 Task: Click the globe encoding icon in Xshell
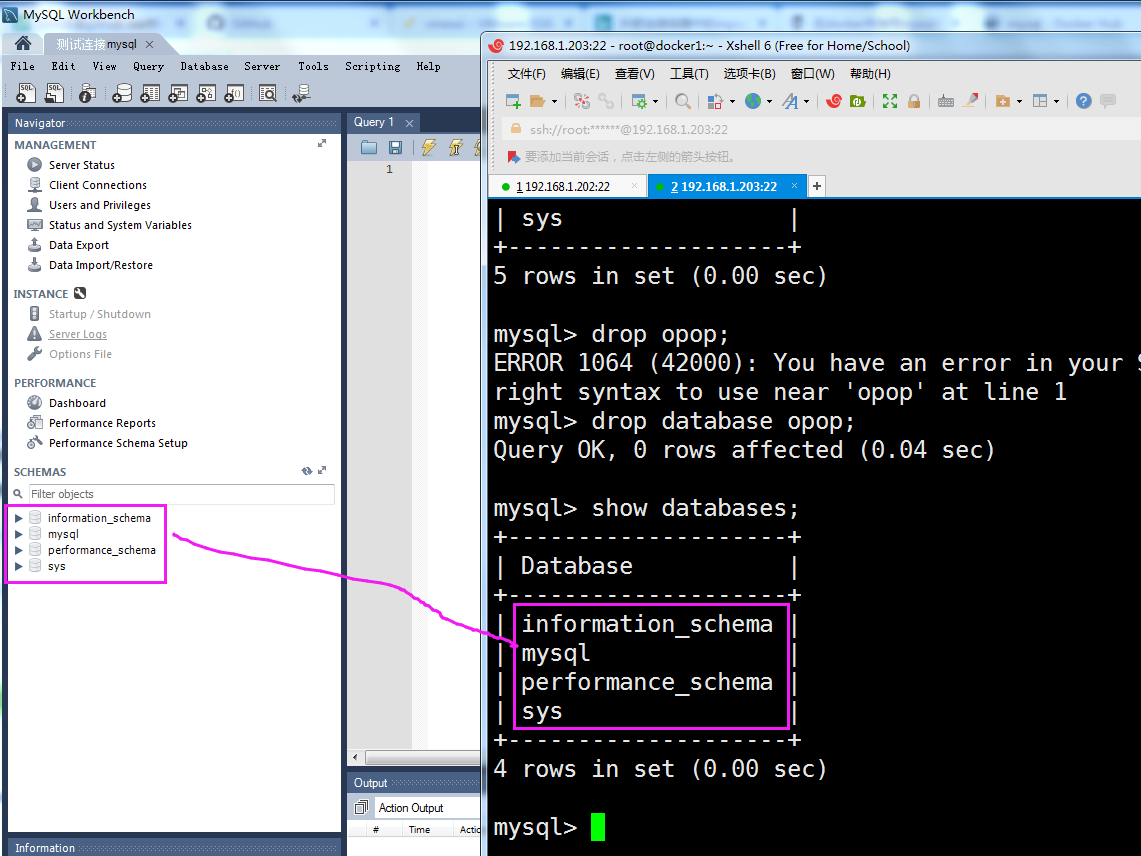(753, 101)
